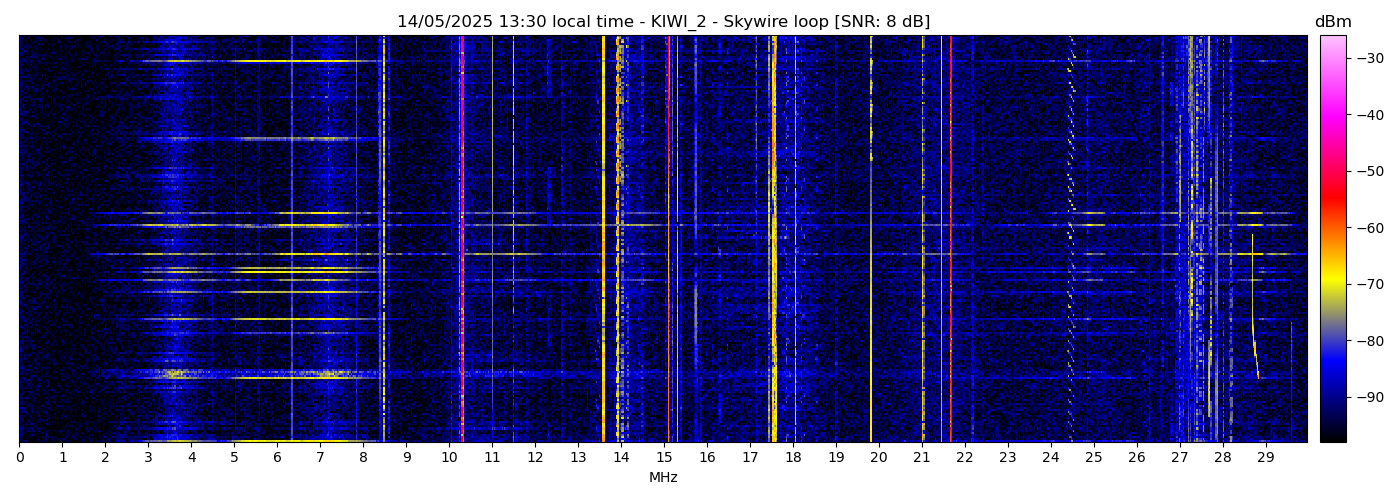Click the MHz x-axis label

[663, 478]
